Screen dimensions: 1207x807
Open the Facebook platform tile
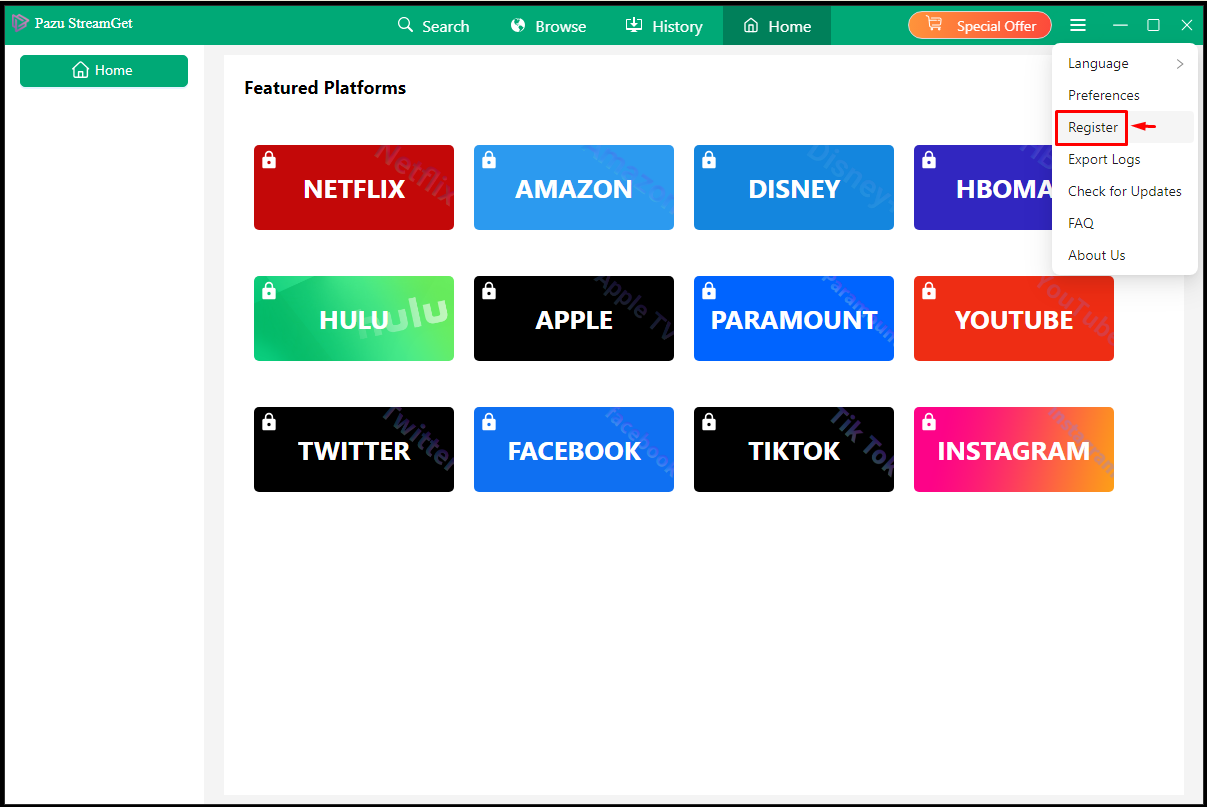tap(574, 450)
